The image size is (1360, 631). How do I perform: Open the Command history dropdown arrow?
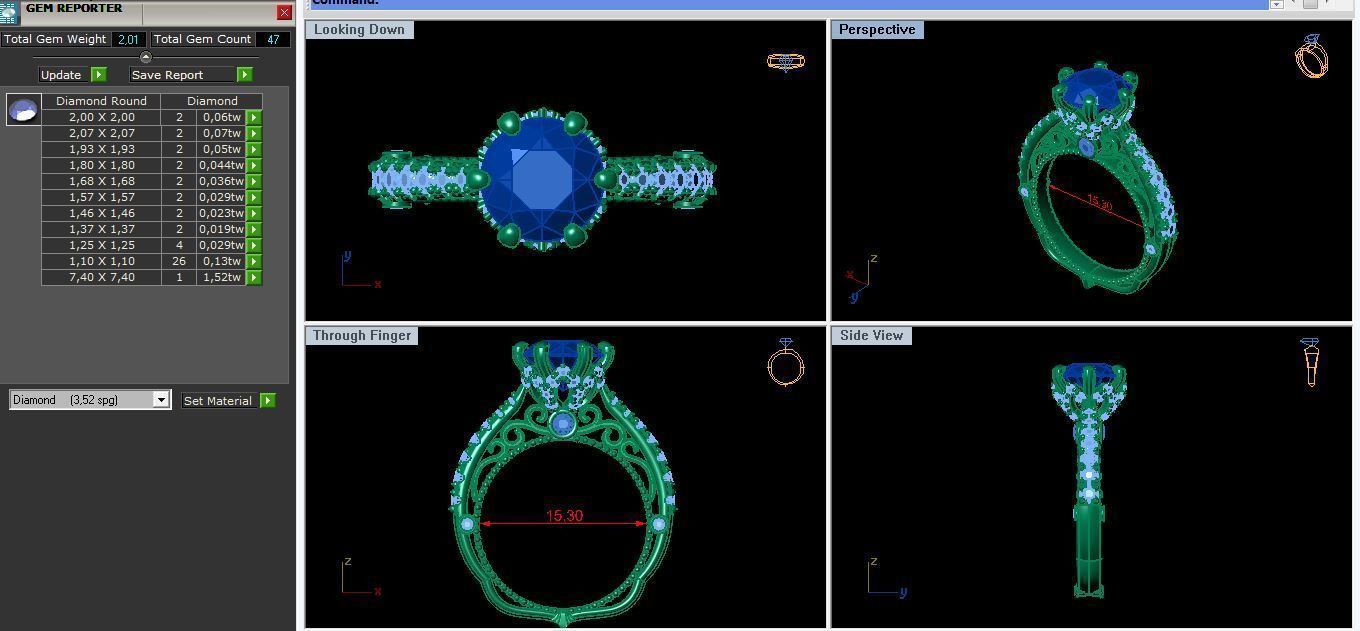[x=1276, y=4]
